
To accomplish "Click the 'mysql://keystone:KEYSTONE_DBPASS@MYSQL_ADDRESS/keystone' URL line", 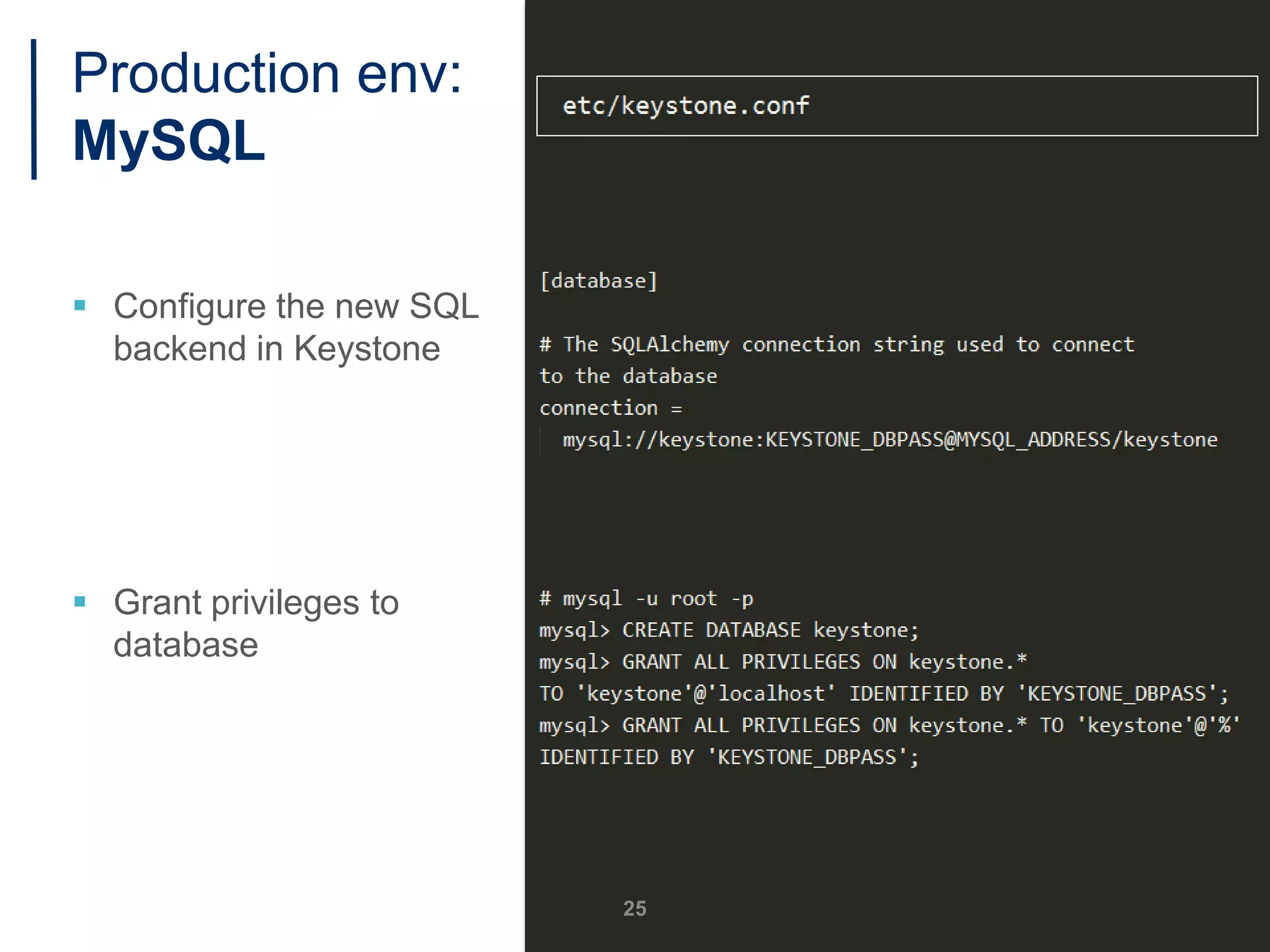I will coord(890,440).
